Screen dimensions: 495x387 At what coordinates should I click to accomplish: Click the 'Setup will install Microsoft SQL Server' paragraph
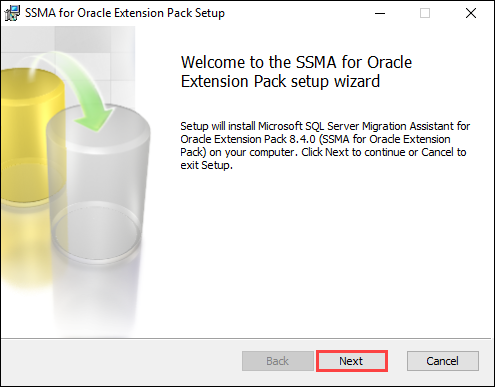pos(325,145)
